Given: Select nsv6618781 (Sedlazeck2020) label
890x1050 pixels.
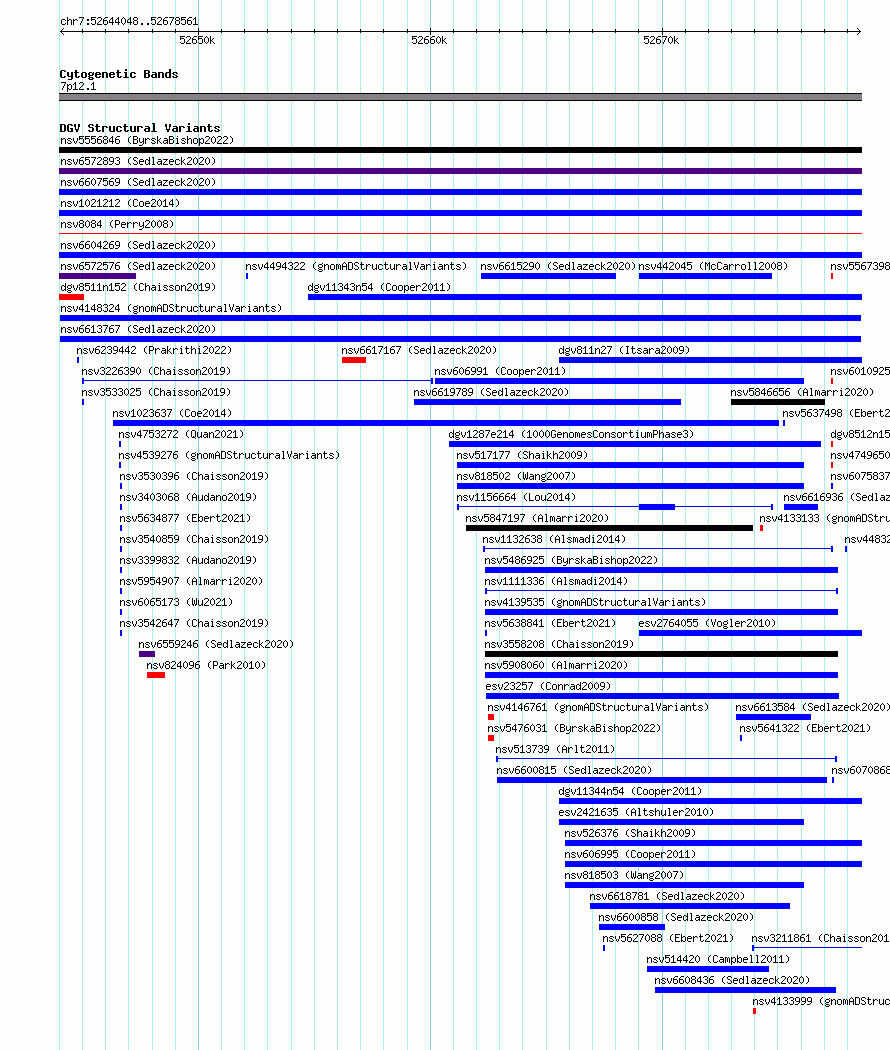Looking at the screenshot, I should pyautogui.click(x=667, y=896).
